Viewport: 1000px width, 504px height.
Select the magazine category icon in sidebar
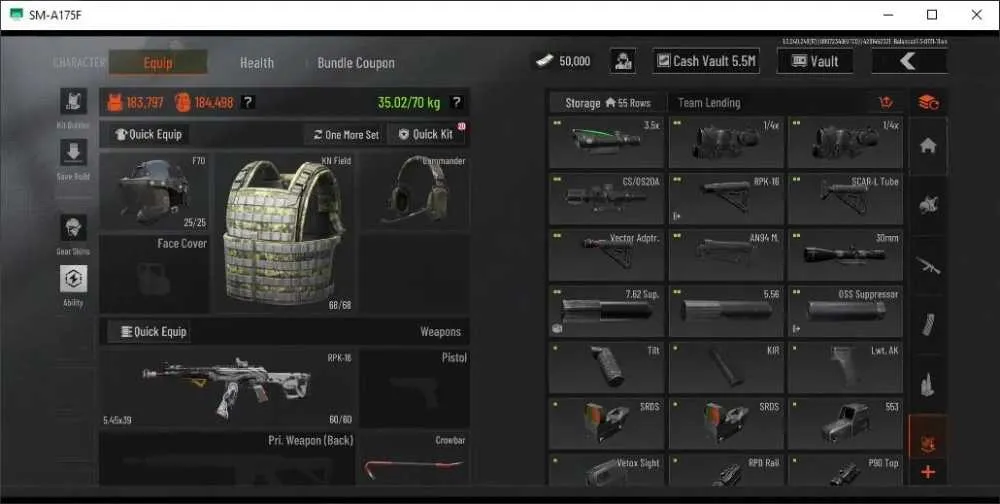tap(928, 324)
